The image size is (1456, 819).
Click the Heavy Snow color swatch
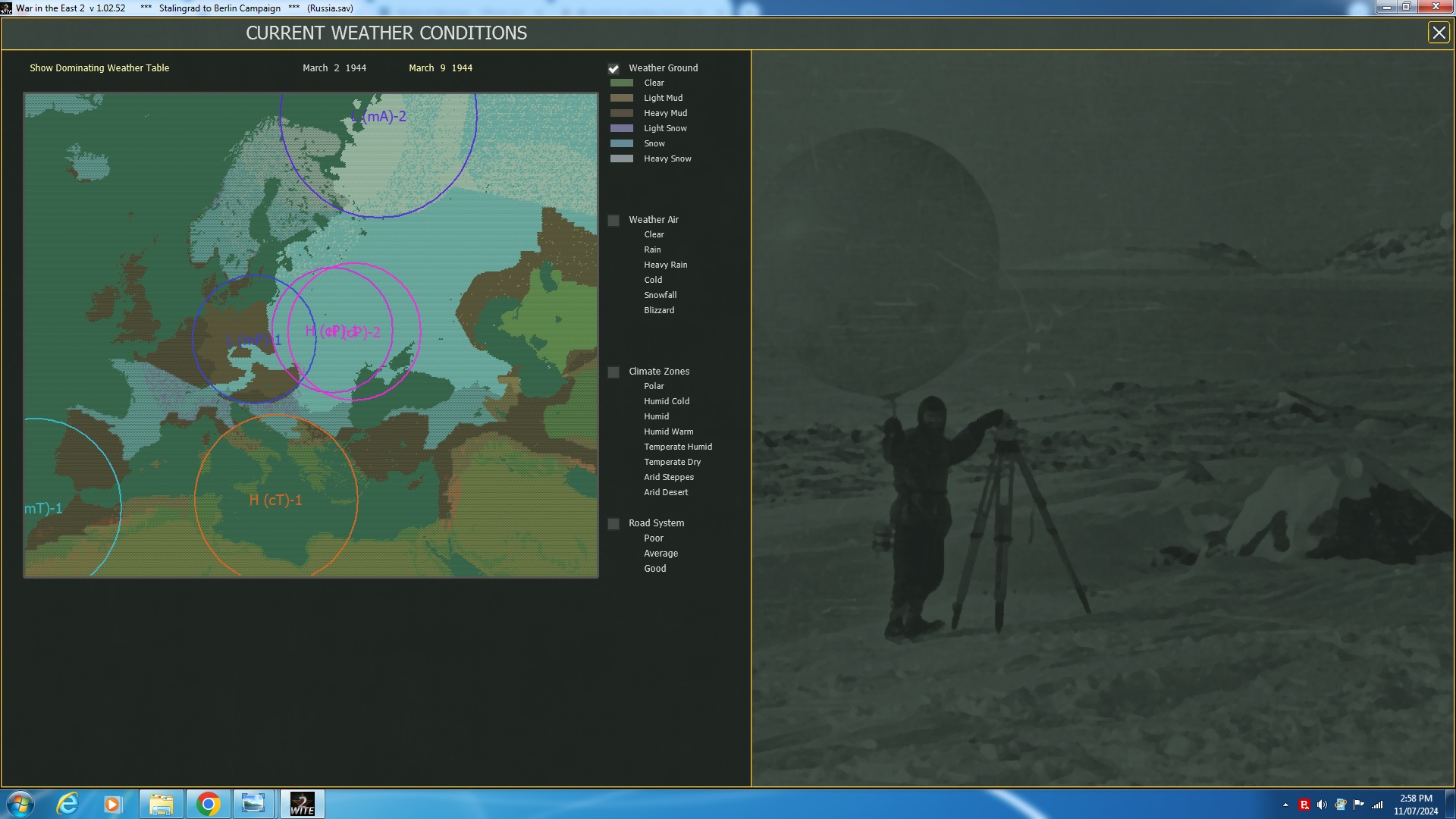pos(621,158)
